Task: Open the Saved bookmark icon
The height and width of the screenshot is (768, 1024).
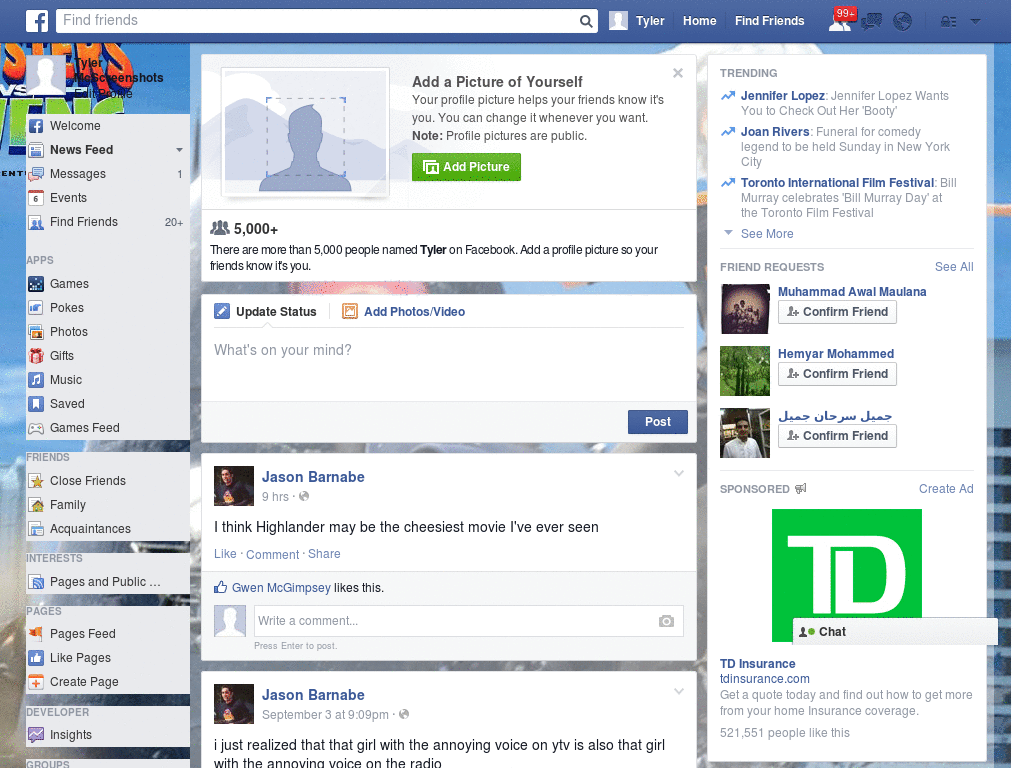Action: (36, 404)
